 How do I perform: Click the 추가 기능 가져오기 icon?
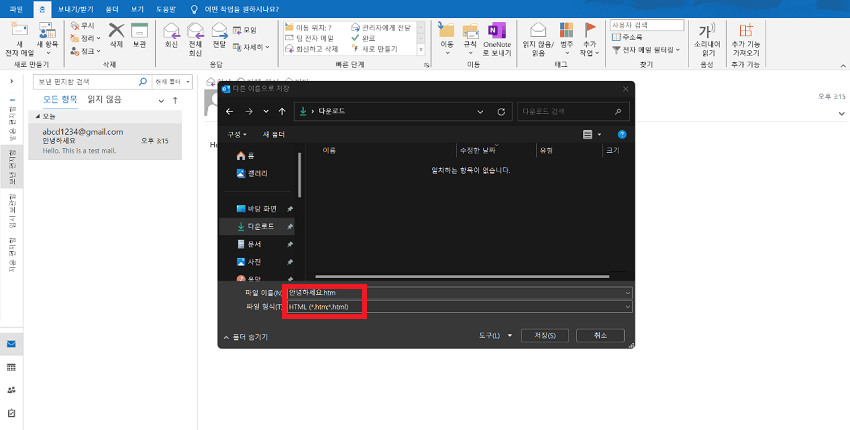(746, 31)
